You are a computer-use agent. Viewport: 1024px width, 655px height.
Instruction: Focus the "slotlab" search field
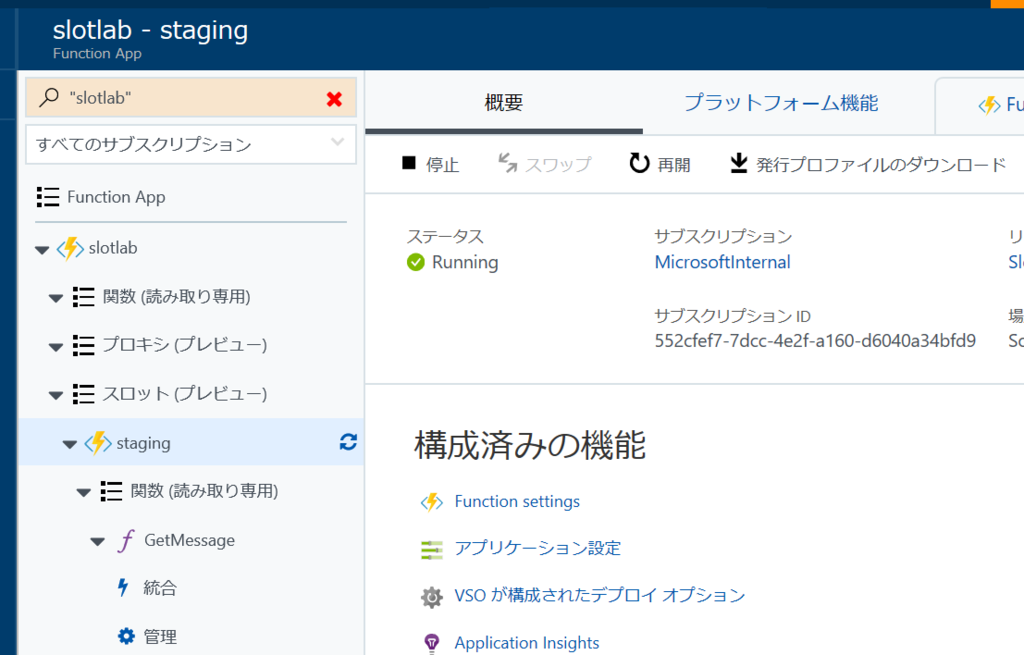(x=191, y=98)
